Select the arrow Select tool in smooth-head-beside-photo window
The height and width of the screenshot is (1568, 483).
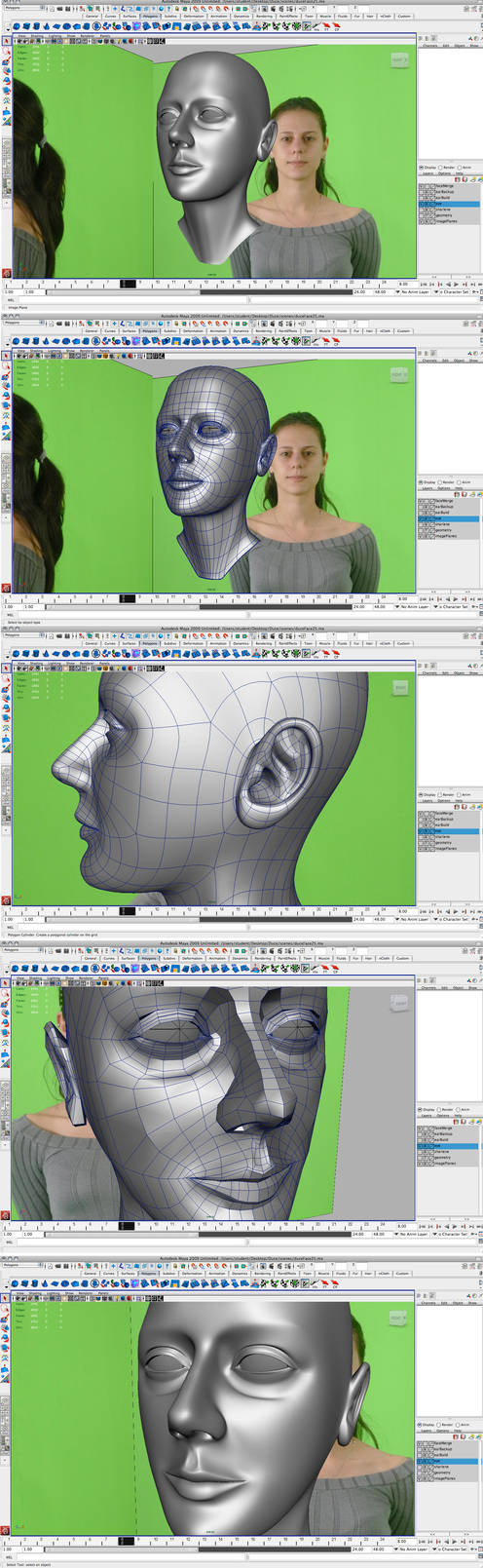[6, 42]
